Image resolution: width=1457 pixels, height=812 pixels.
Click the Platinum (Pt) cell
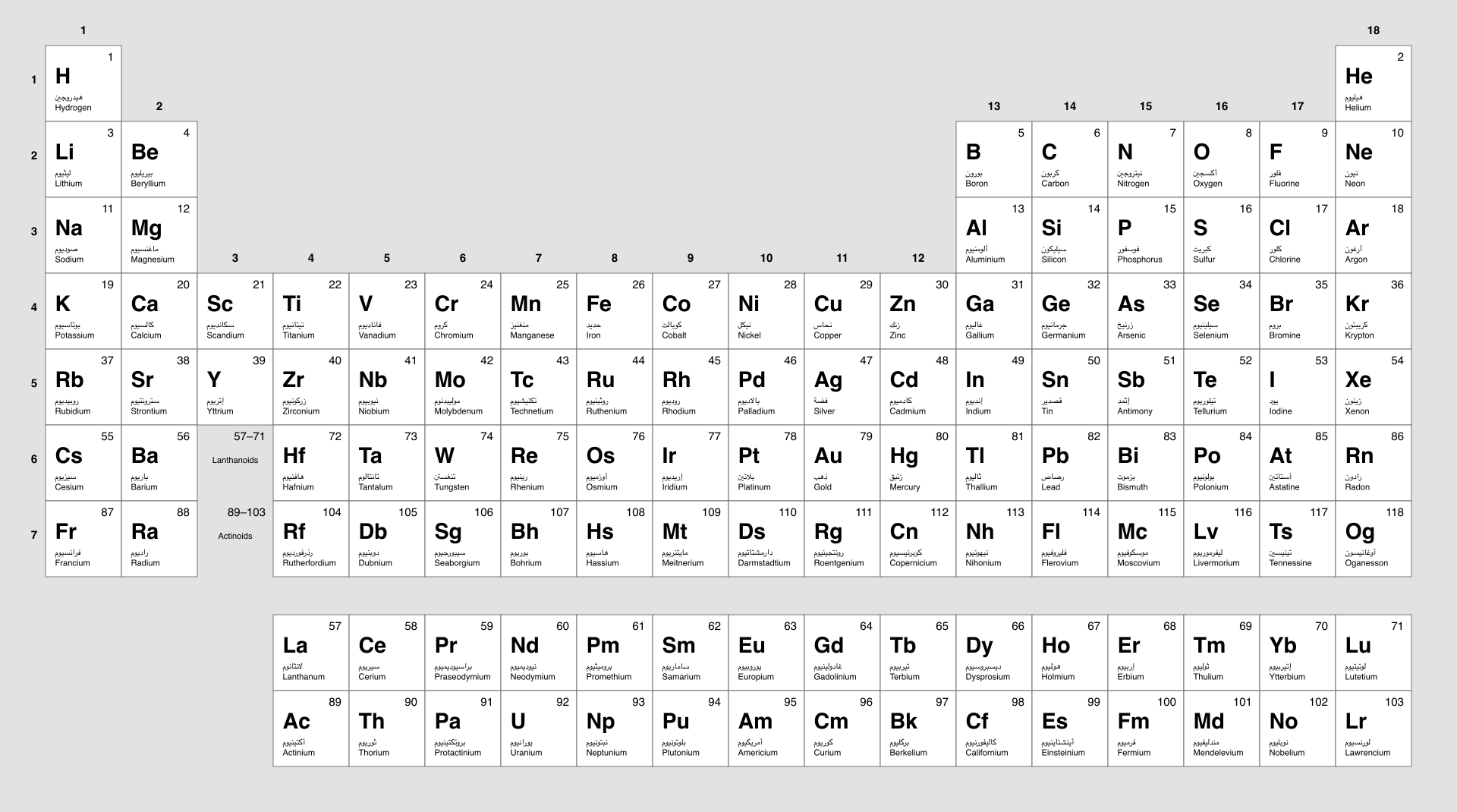coord(766,463)
